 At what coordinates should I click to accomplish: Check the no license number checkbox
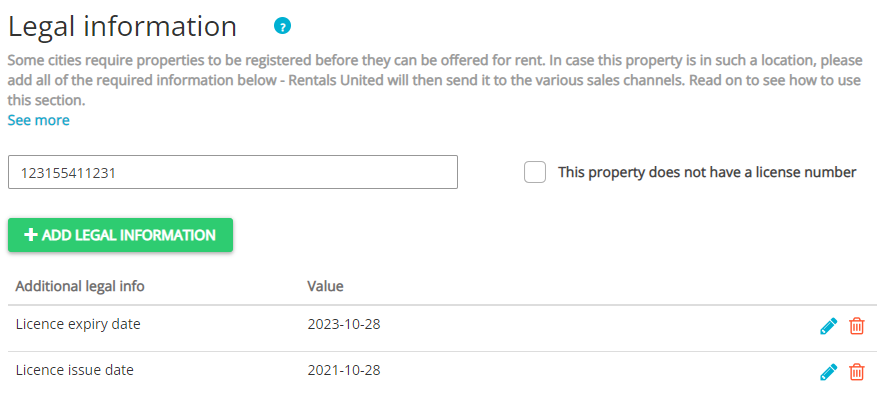point(535,172)
